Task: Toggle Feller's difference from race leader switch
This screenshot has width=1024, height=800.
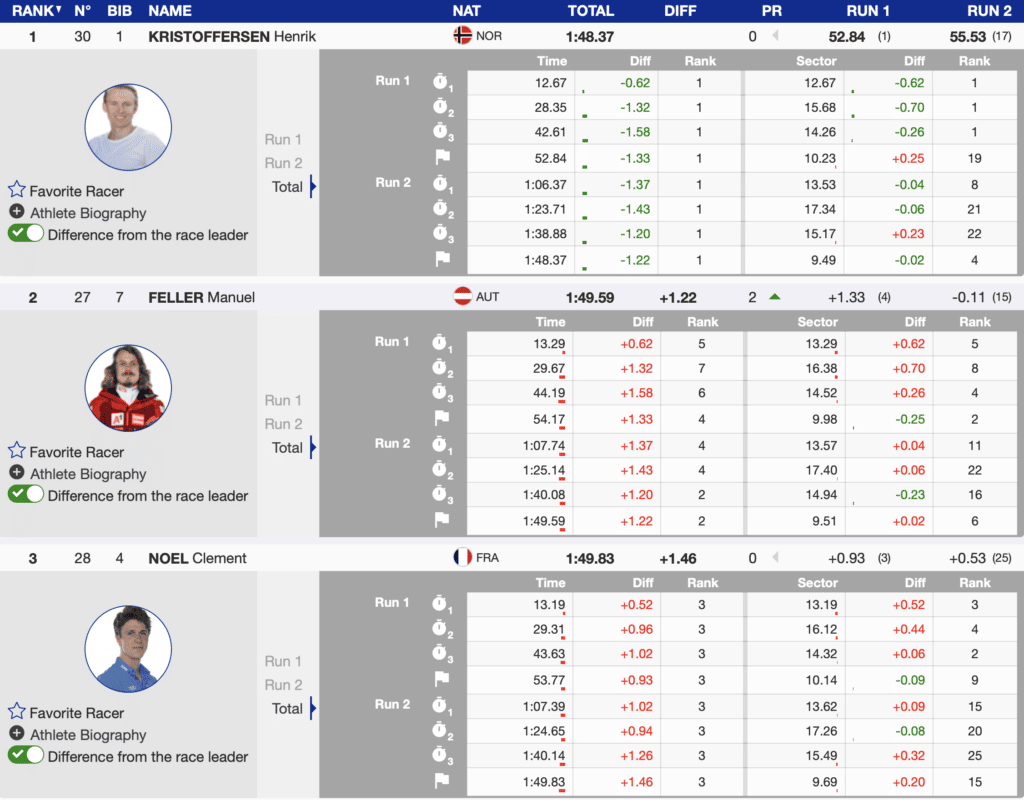Action: tap(26, 495)
